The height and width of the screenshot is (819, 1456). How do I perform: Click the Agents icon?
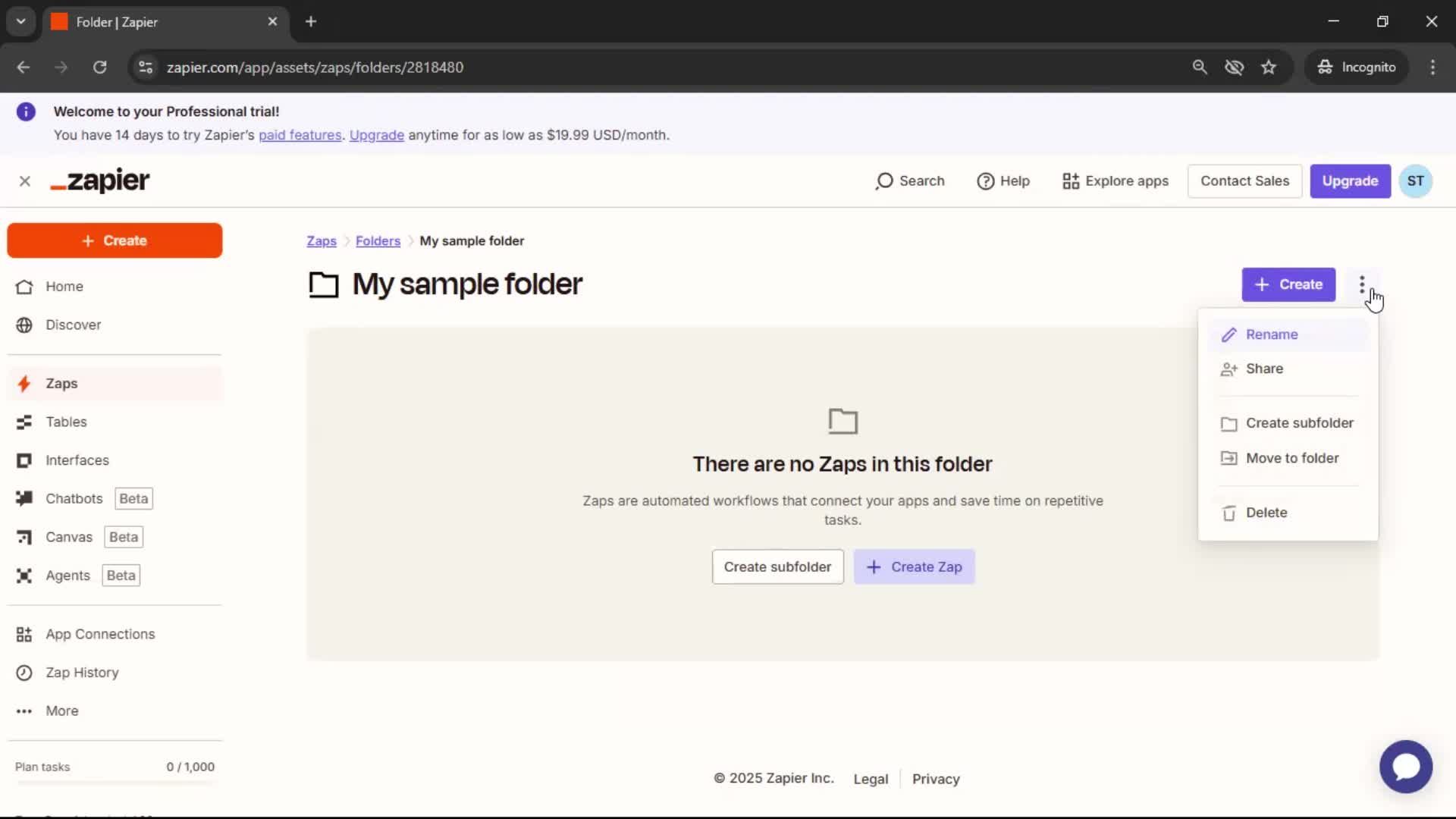coord(24,576)
